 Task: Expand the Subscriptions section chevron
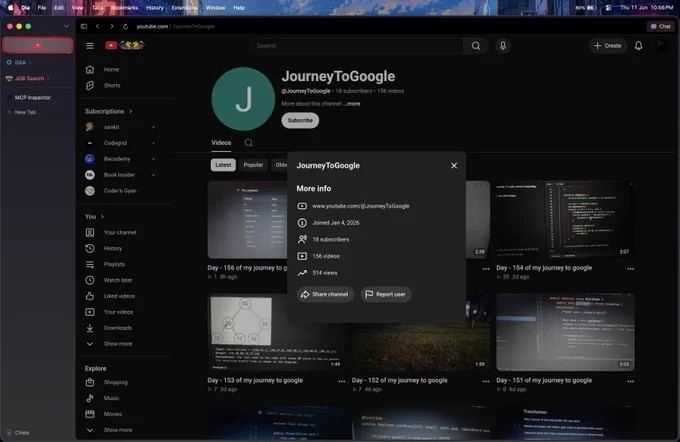131,111
